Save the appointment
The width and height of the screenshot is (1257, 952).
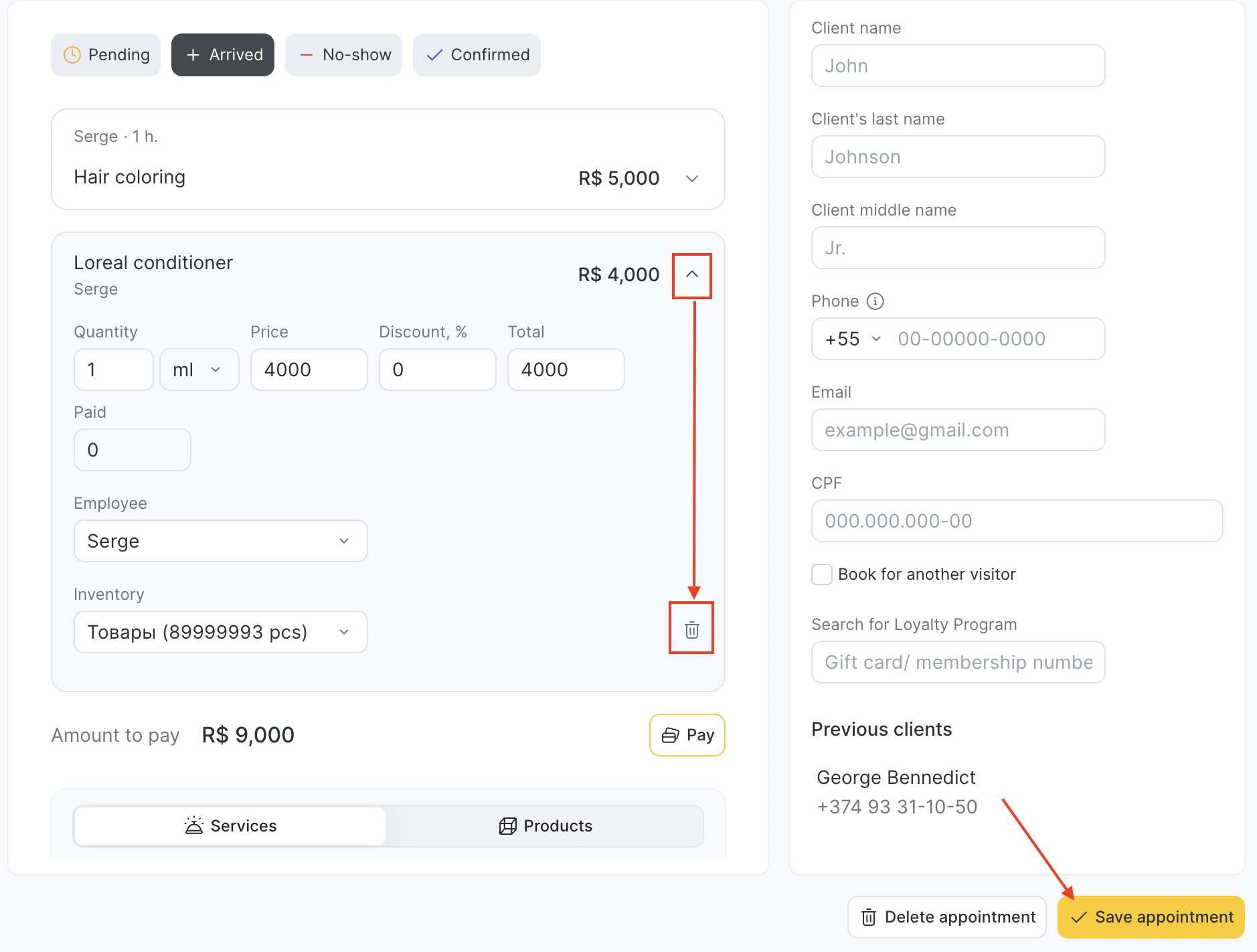tap(1151, 917)
